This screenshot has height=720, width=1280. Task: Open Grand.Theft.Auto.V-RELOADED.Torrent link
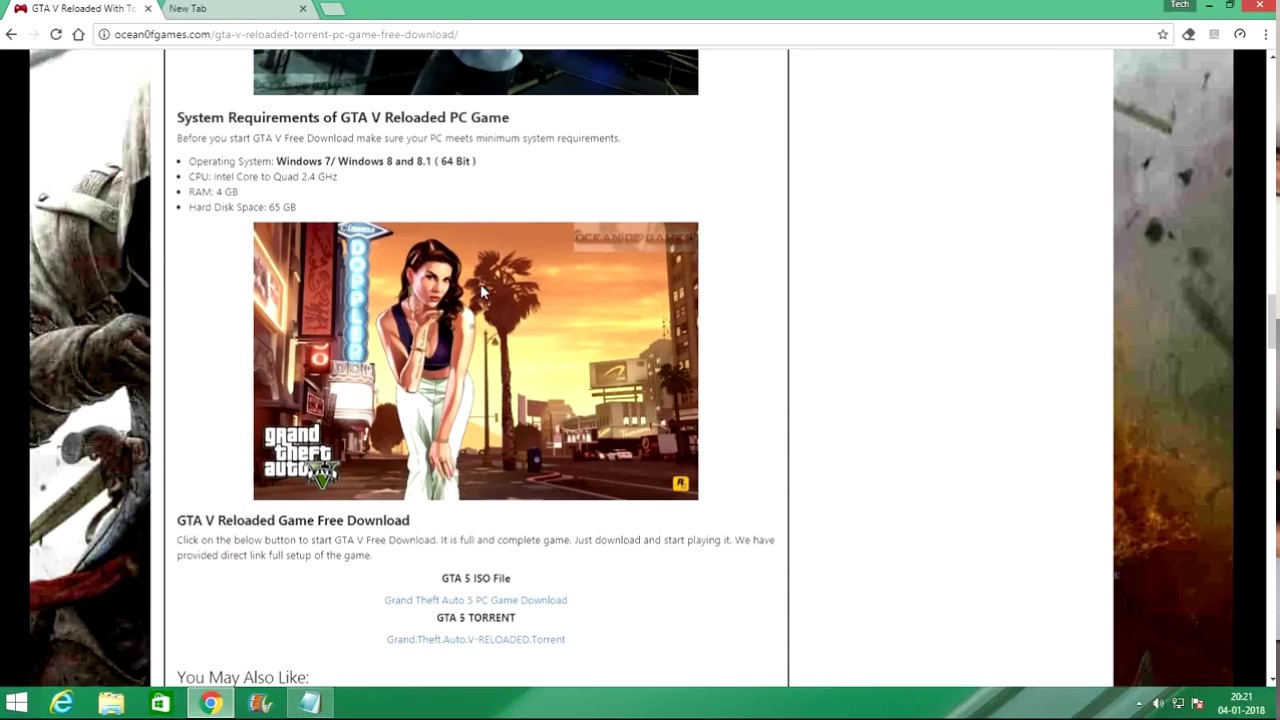[x=476, y=639]
